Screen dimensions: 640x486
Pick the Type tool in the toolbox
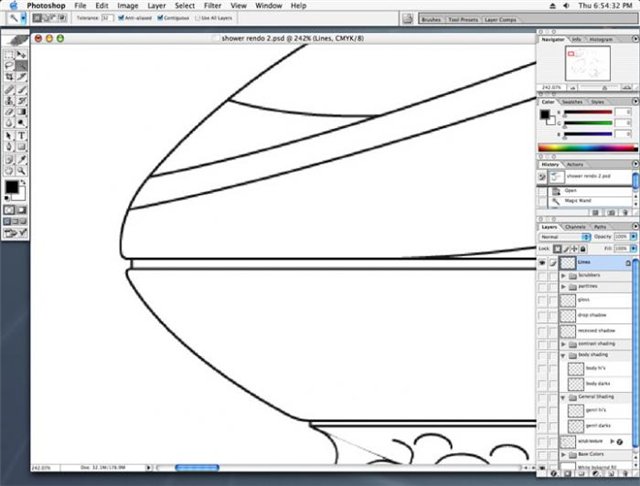point(21,135)
